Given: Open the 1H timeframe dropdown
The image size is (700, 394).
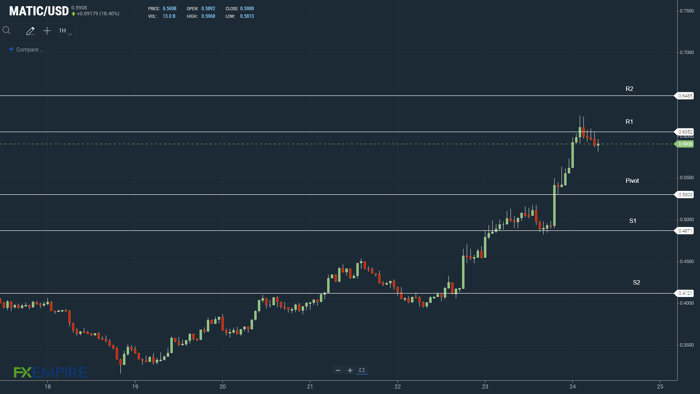Looking at the screenshot, I should click(x=65, y=31).
